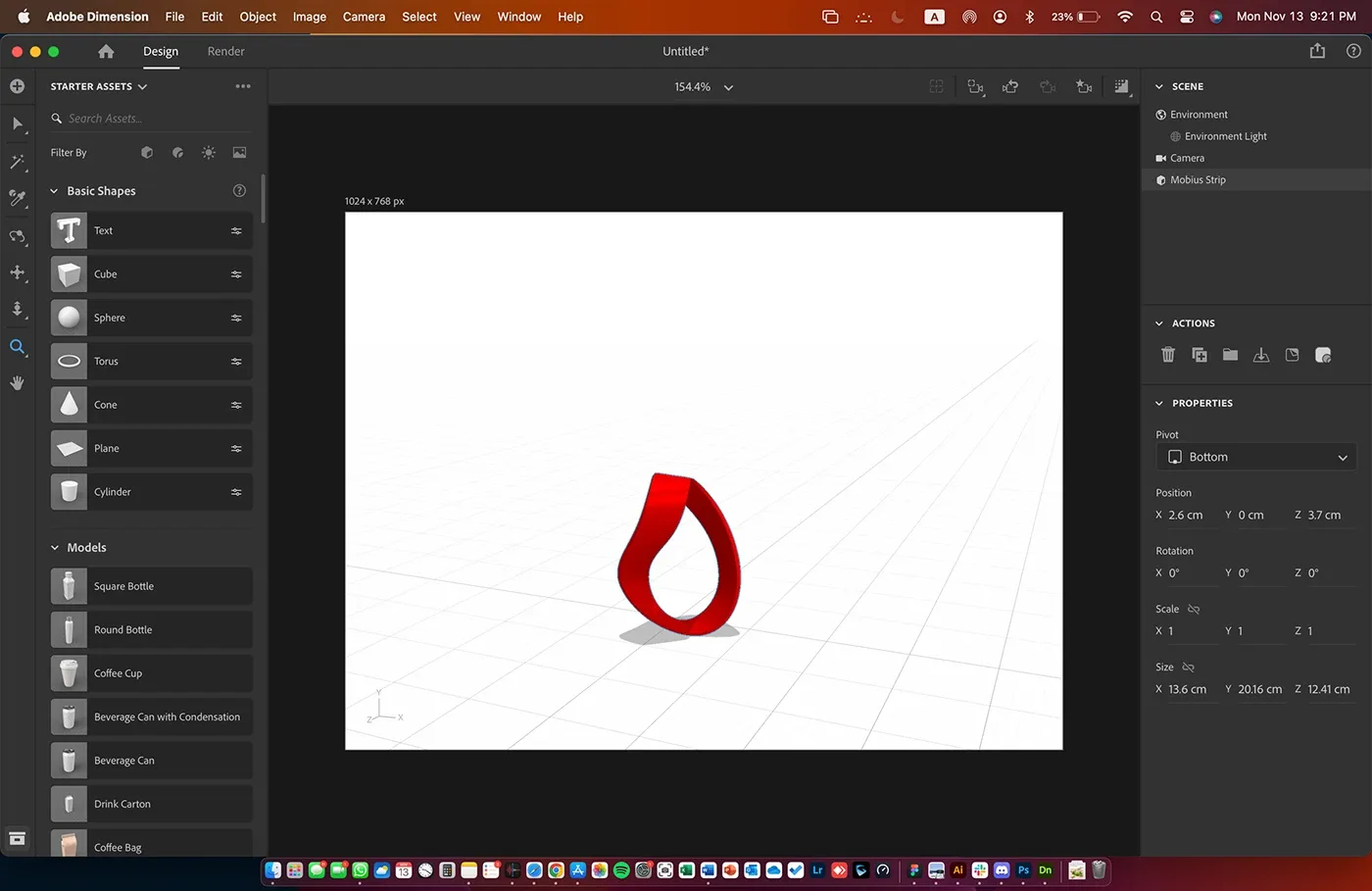The height and width of the screenshot is (891, 1372).
Task: Switch to the Design tab
Action: [161, 51]
